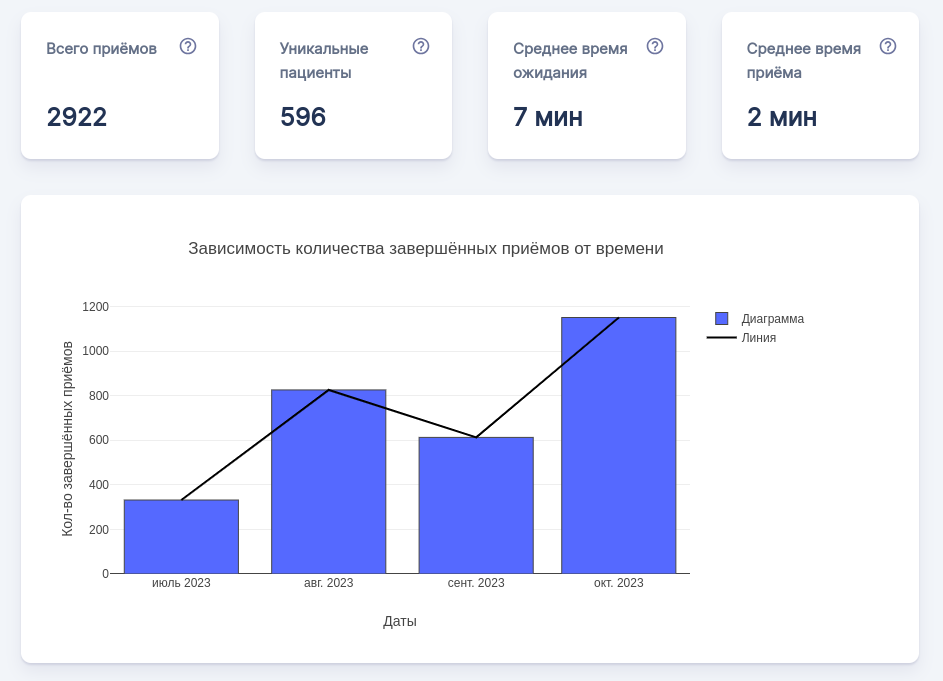Click the авг. 2023 axis tick label
943x681 pixels.
(328, 581)
